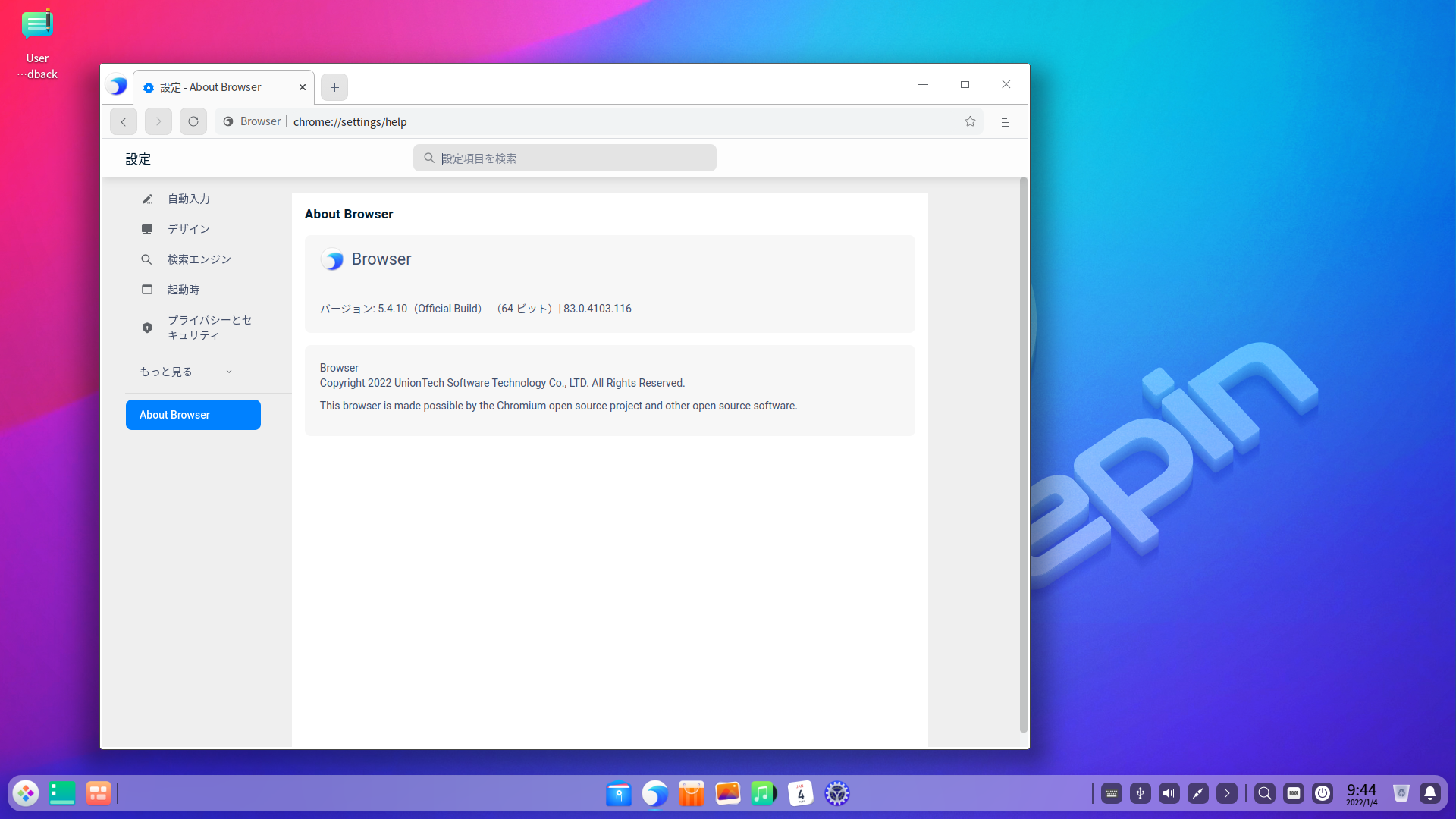Expand the もっと見る section
Screen dimensions: 1456x819
186,372
